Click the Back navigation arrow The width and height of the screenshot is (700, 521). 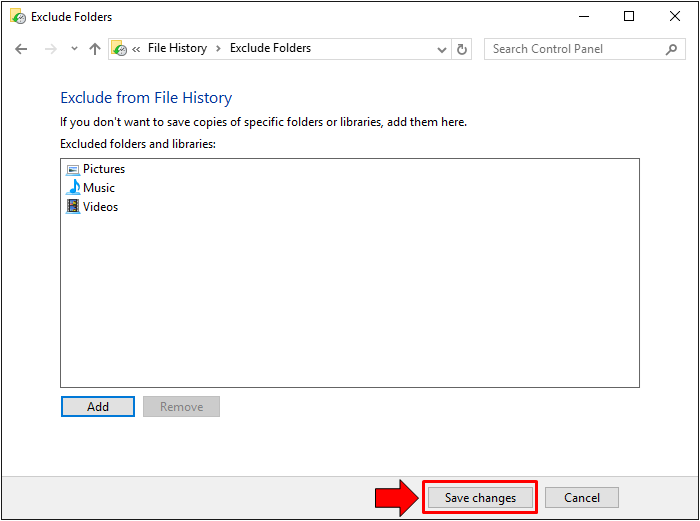click(x=21, y=49)
